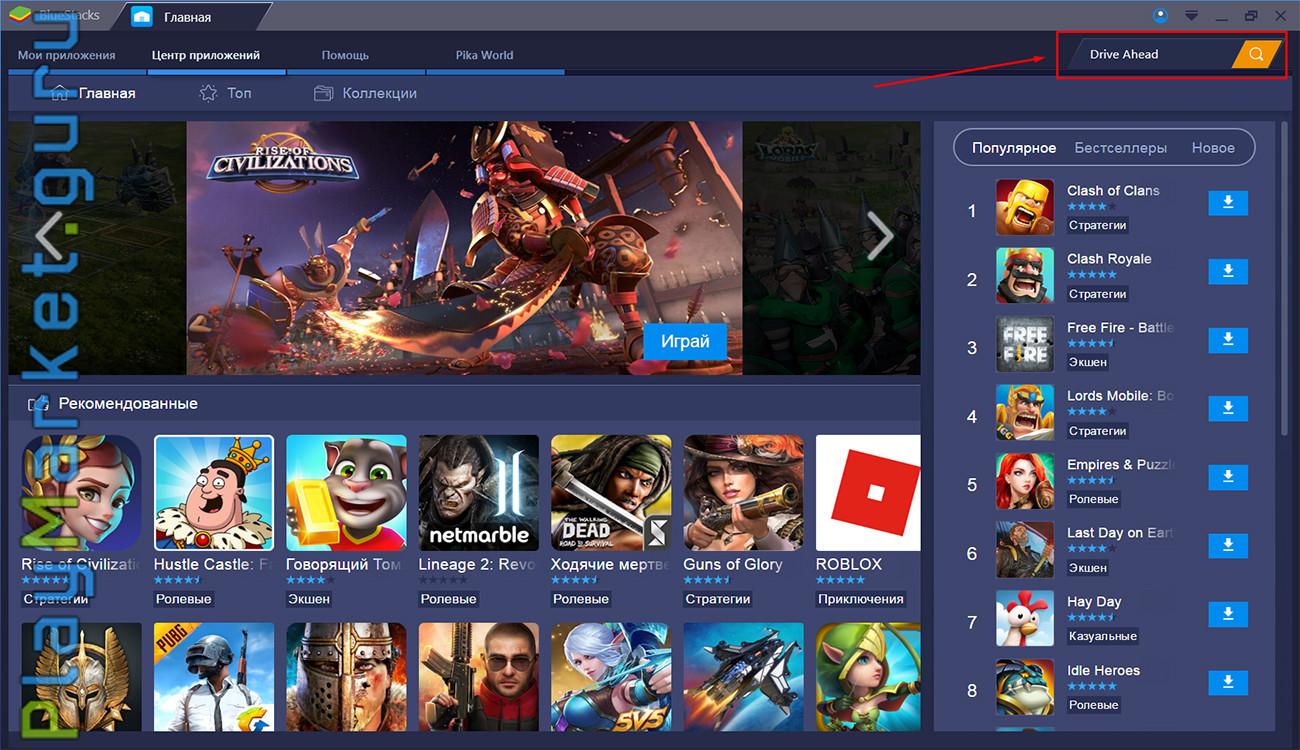Click the account avatar icon in title bar
The image size is (1300, 750).
[1160, 15]
